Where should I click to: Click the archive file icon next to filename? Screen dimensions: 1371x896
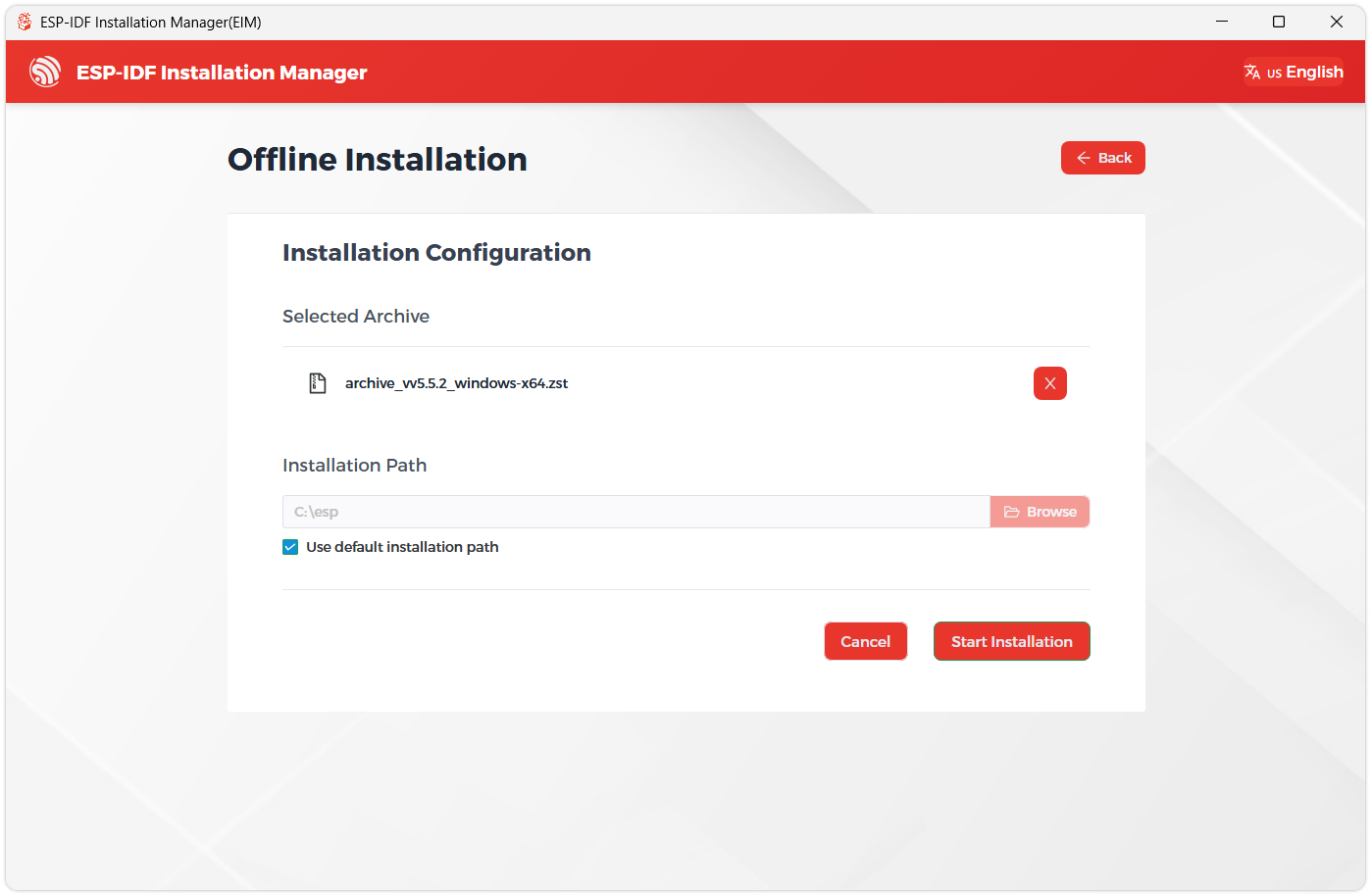click(318, 383)
